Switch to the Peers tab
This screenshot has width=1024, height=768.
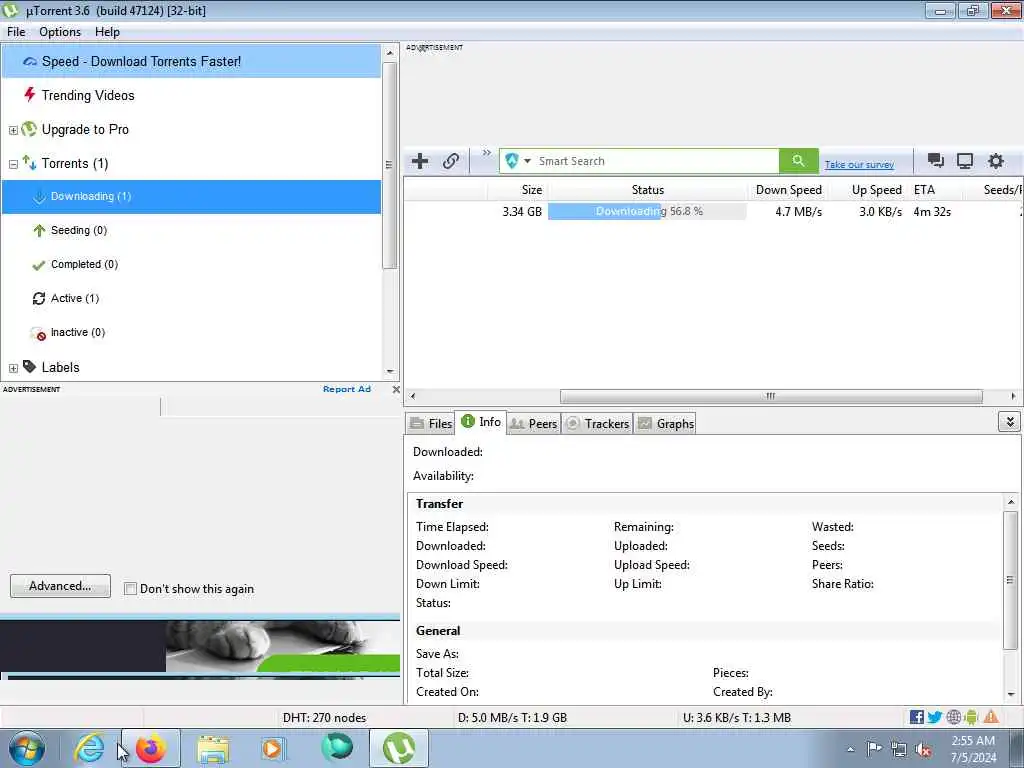(533, 423)
